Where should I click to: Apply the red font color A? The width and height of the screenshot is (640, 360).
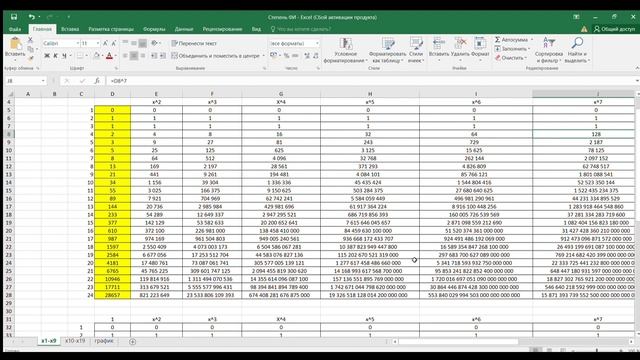pyautogui.click(x=109, y=56)
